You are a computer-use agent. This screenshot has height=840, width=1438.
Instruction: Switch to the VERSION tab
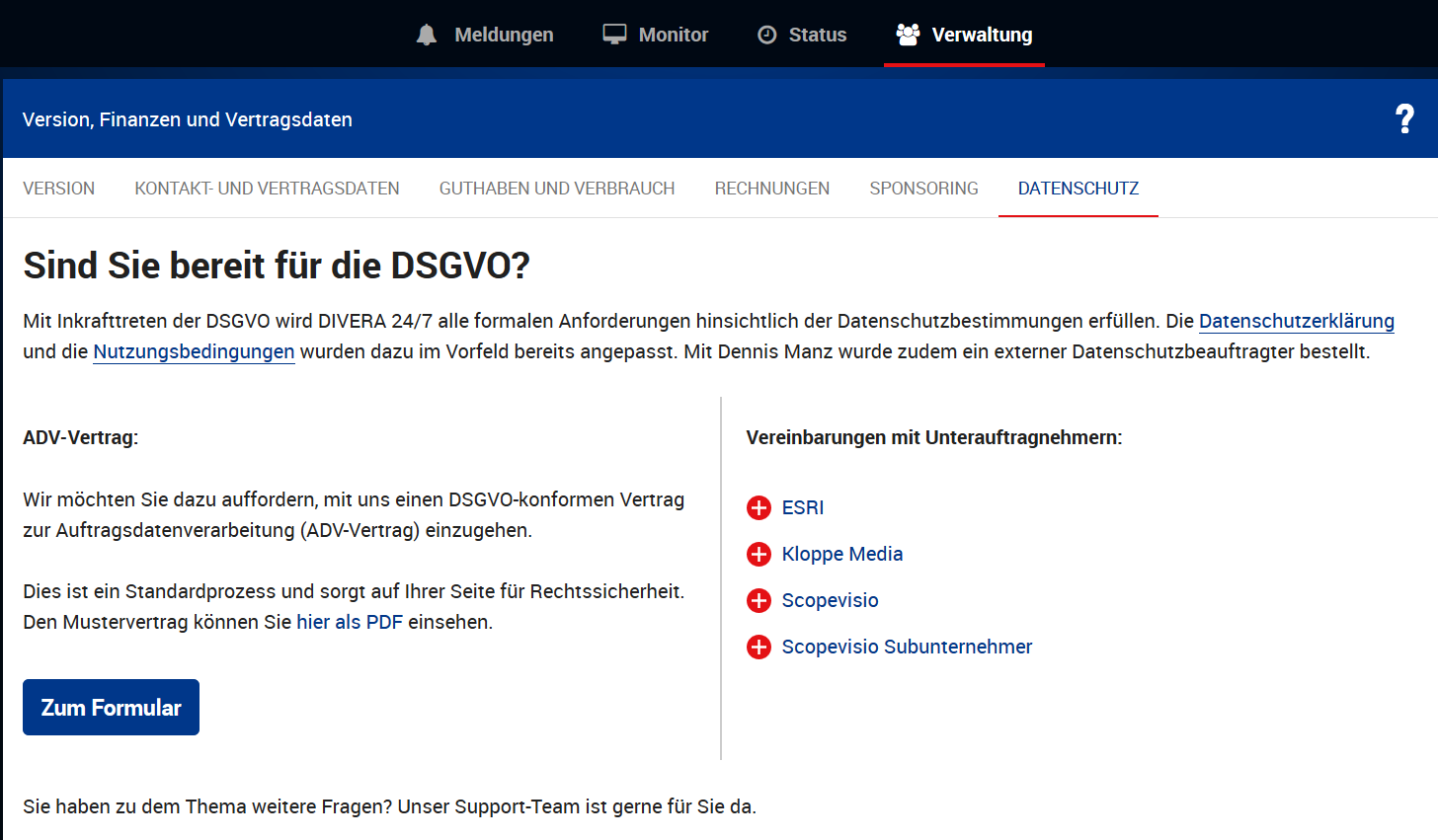coord(59,188)
